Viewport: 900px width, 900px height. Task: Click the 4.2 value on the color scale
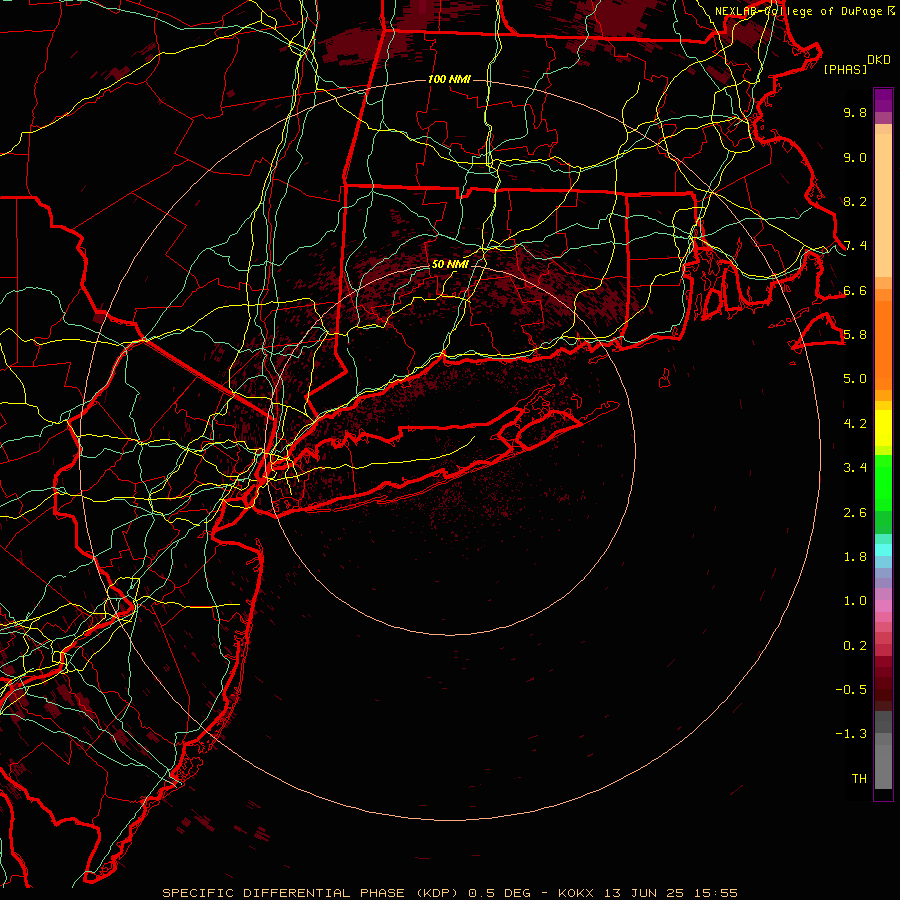(x=855, y=424)
